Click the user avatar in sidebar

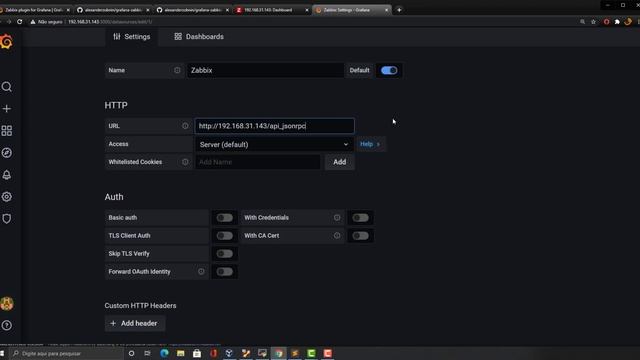coord(7,304)
